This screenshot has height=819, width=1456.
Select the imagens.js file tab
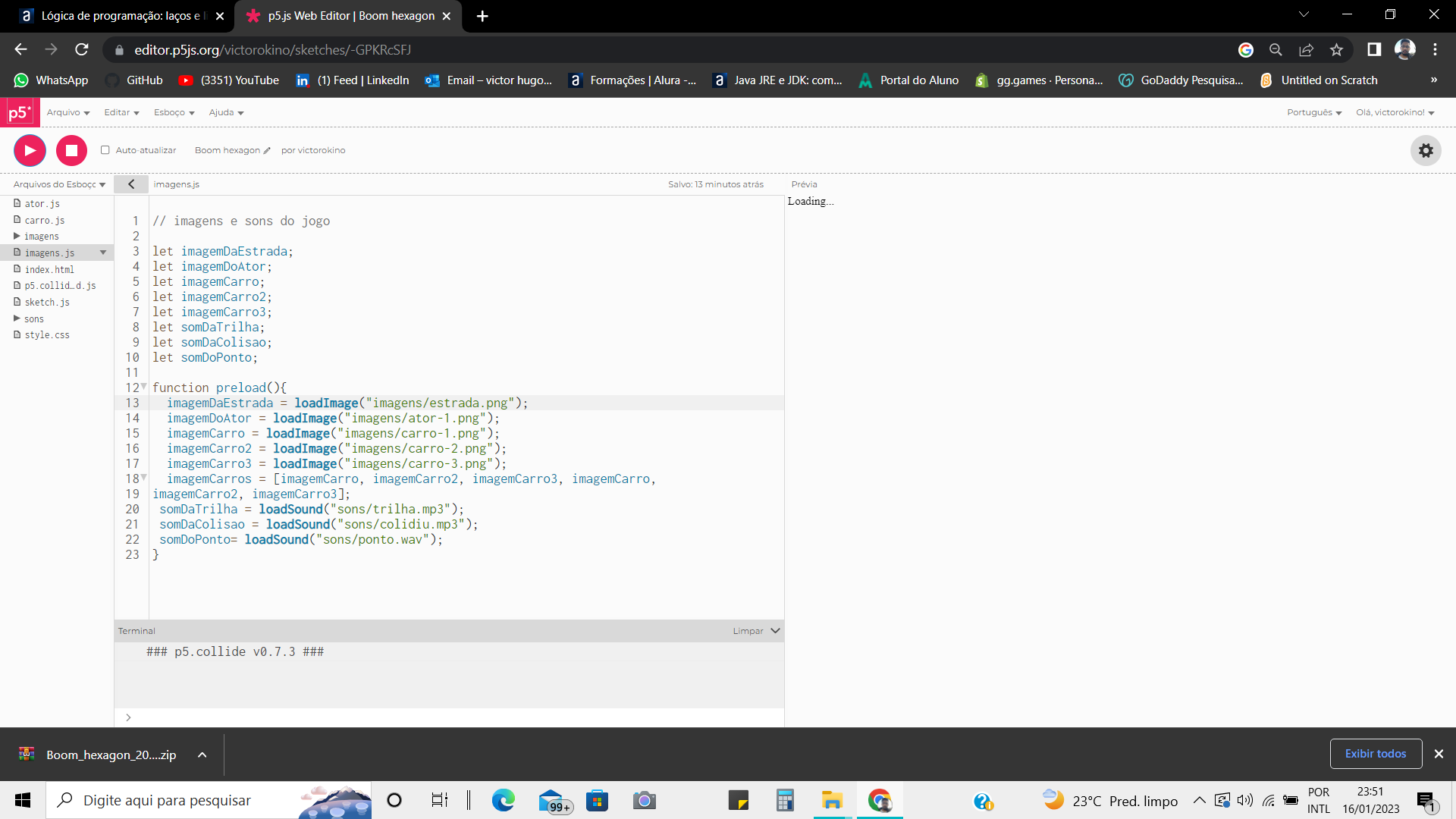pos(175,184)
